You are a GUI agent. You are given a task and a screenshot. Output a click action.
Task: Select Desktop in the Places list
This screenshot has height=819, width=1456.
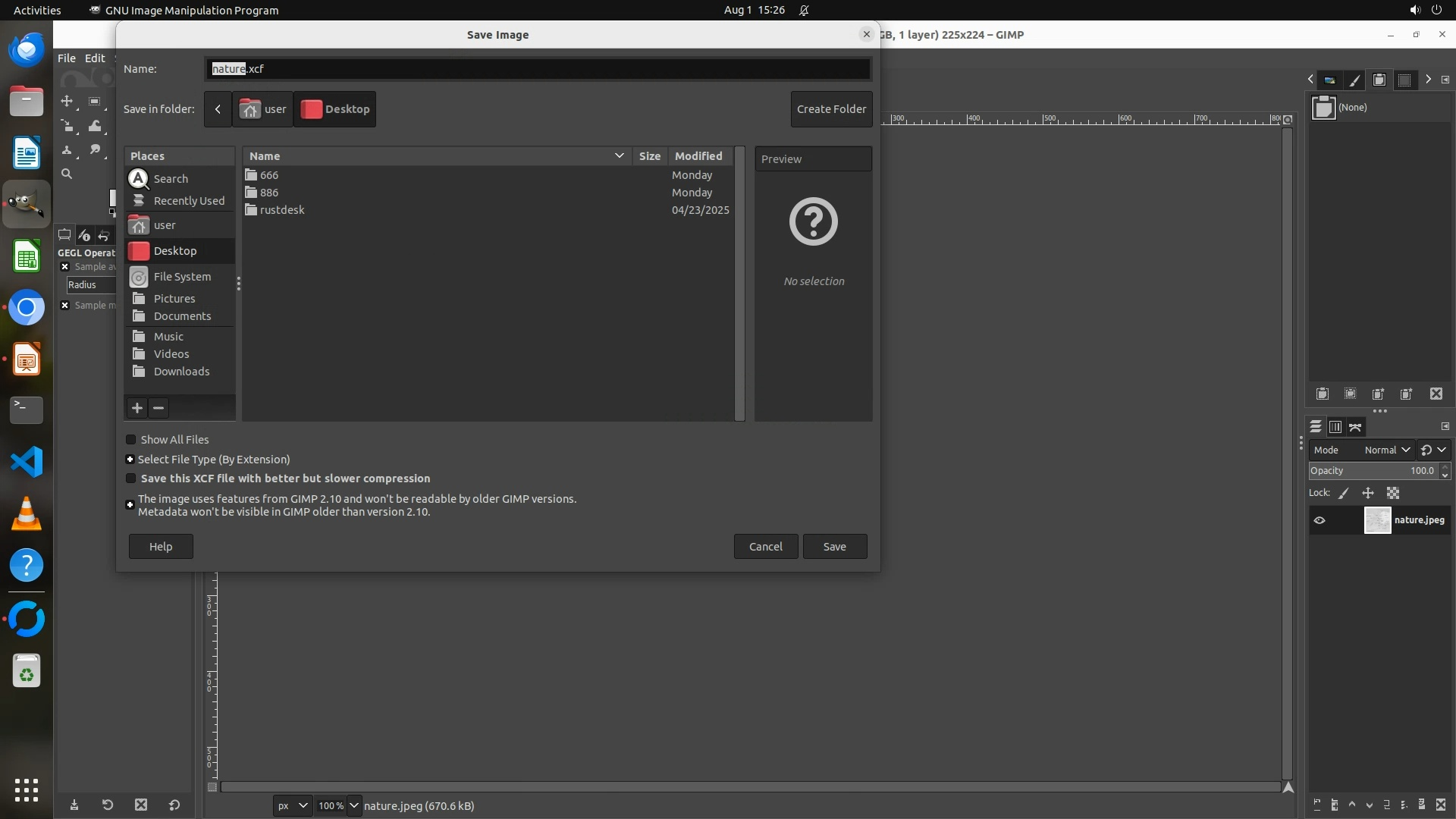click(175, 251)
